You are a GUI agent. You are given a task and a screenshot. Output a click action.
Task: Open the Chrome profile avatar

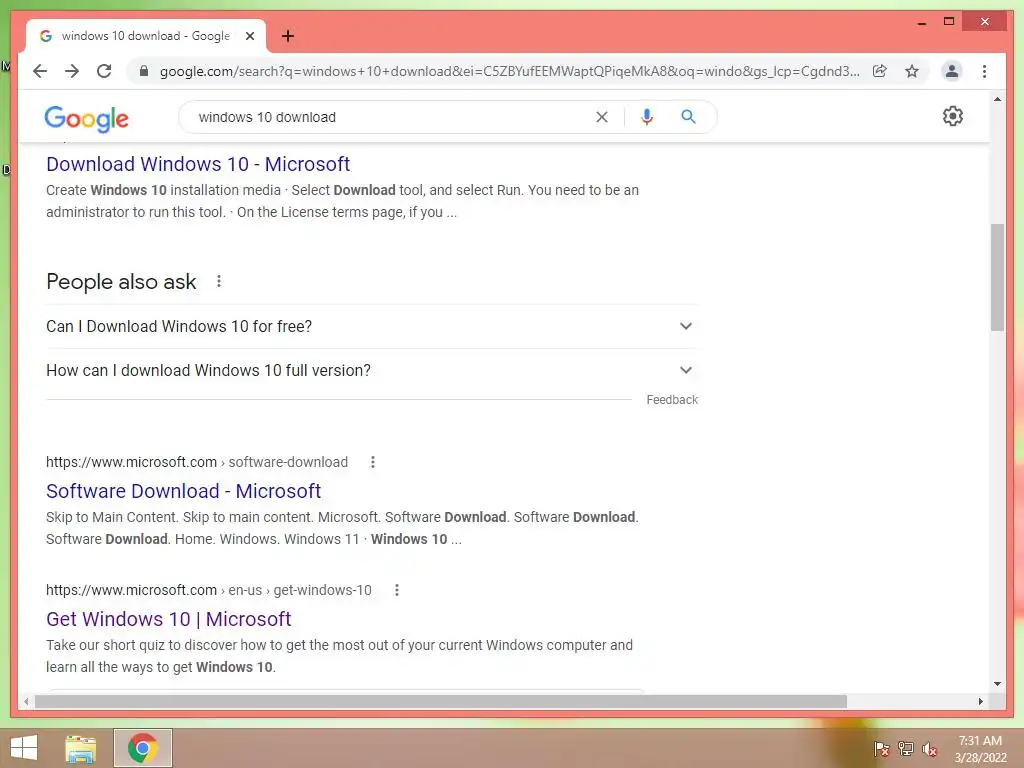[952, 71]
